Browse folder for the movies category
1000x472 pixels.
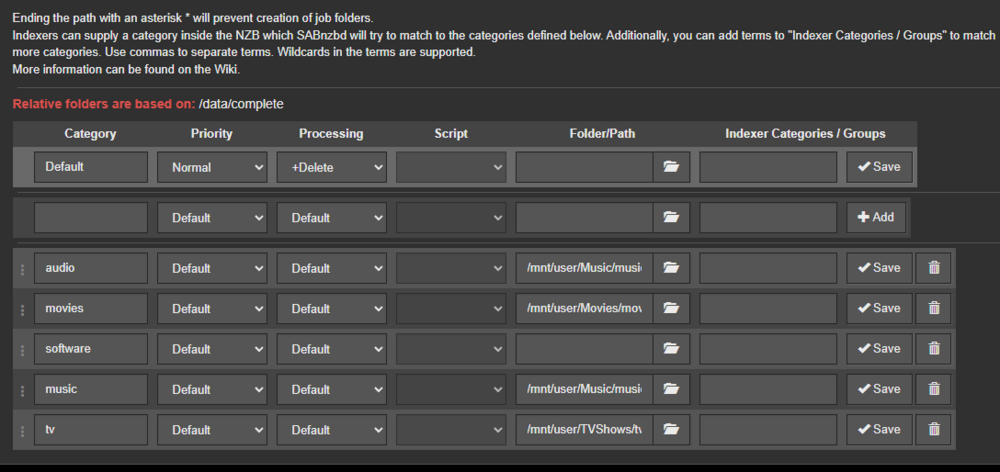671,308
